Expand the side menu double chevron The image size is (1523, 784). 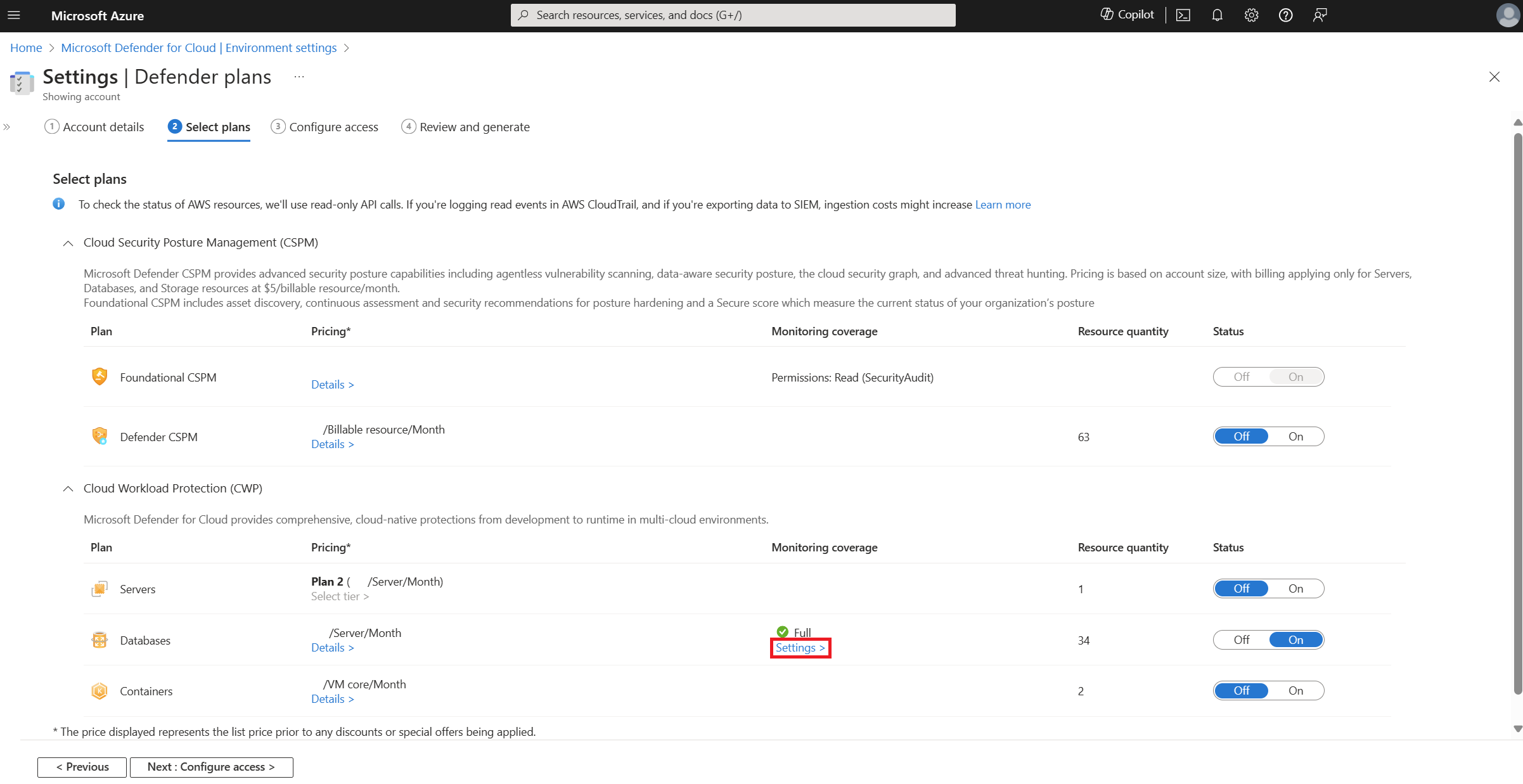click(7, 127)
